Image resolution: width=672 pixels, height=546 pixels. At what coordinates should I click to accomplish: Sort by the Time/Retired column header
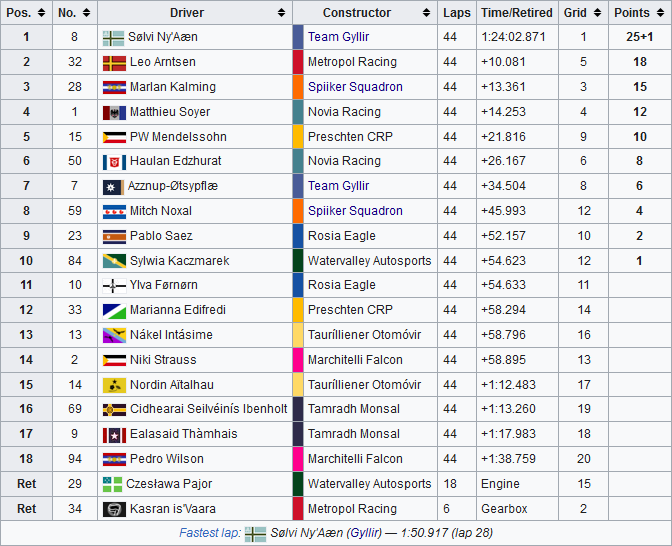pos(516,13)
